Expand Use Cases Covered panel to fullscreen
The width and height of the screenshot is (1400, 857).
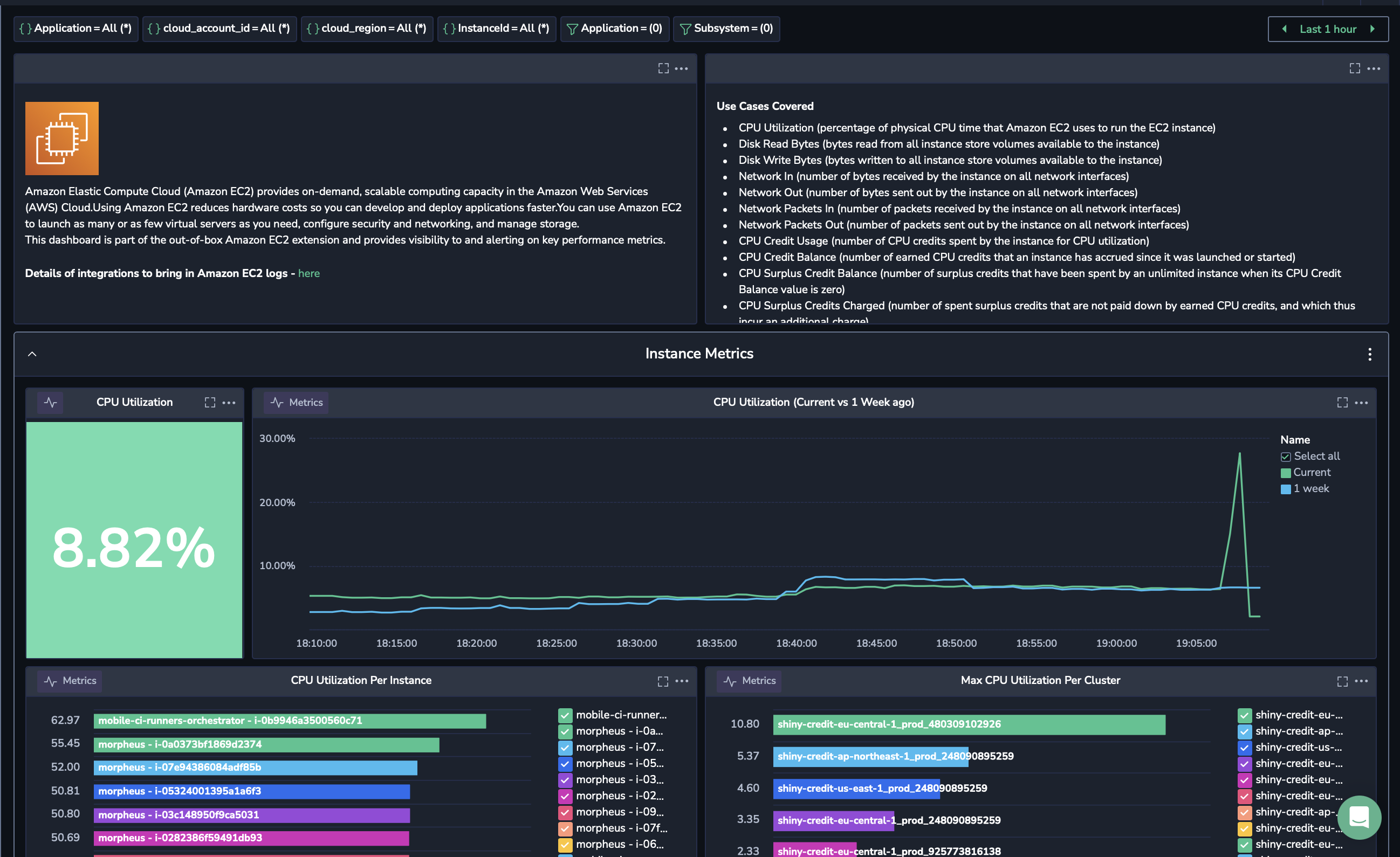click(1355, 68)
